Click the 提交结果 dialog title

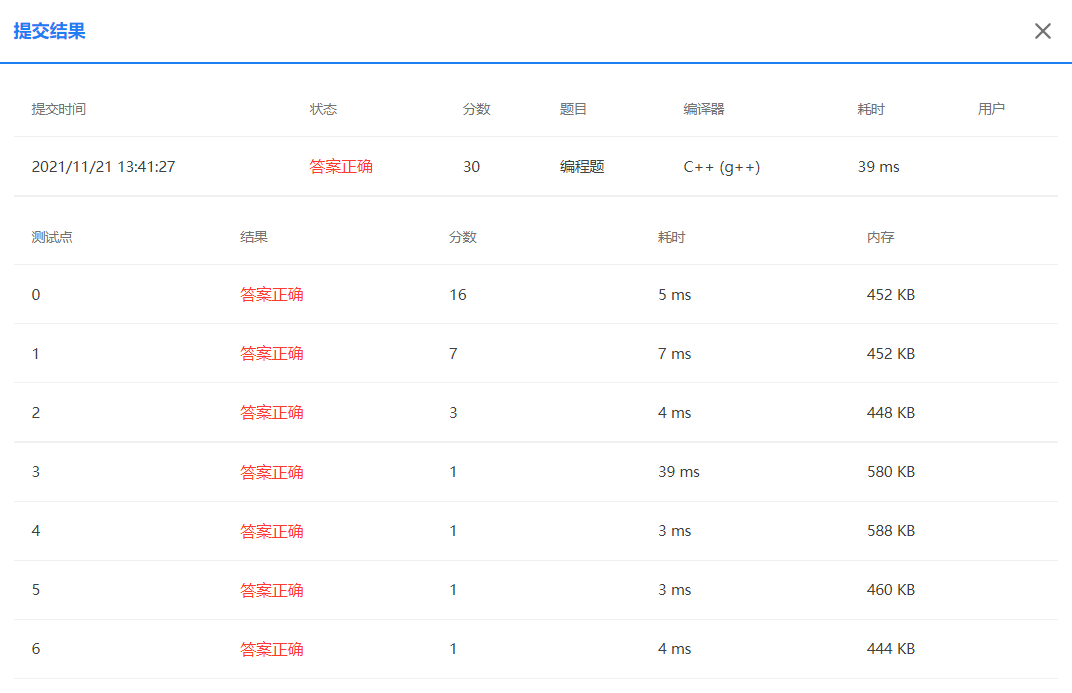[x=49, y=31]
